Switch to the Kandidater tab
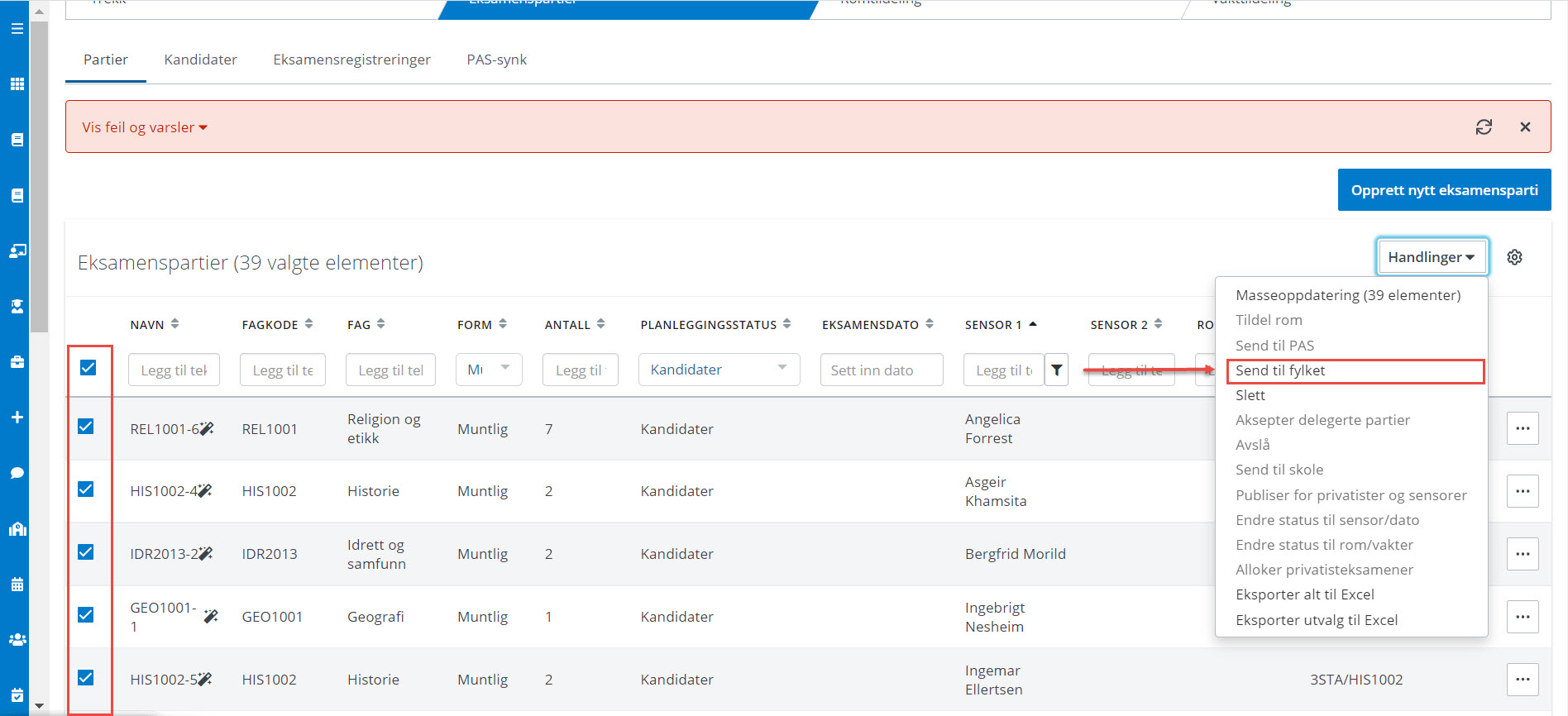Image resolution: width=1568 pixels, height=716 pixels. (x=200, y=60)
